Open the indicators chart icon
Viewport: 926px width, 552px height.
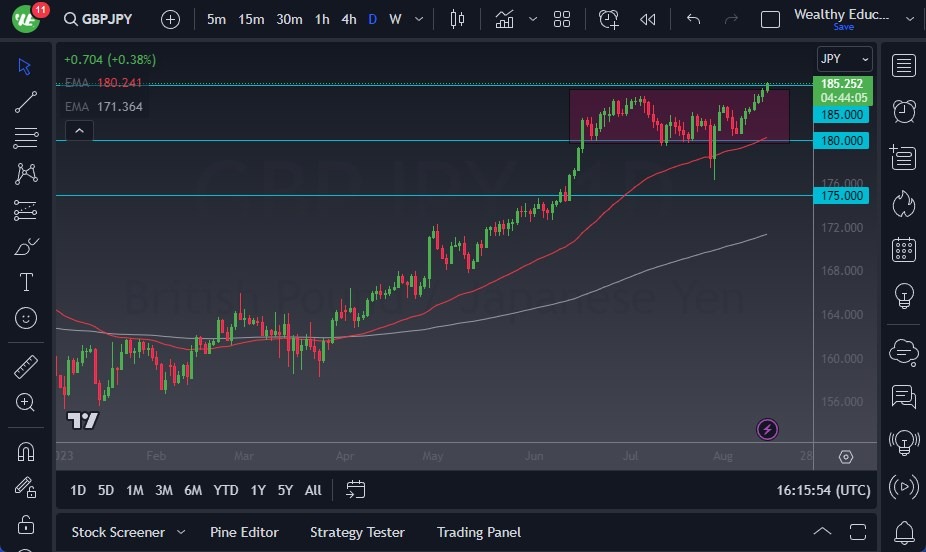tap(504, 19)
